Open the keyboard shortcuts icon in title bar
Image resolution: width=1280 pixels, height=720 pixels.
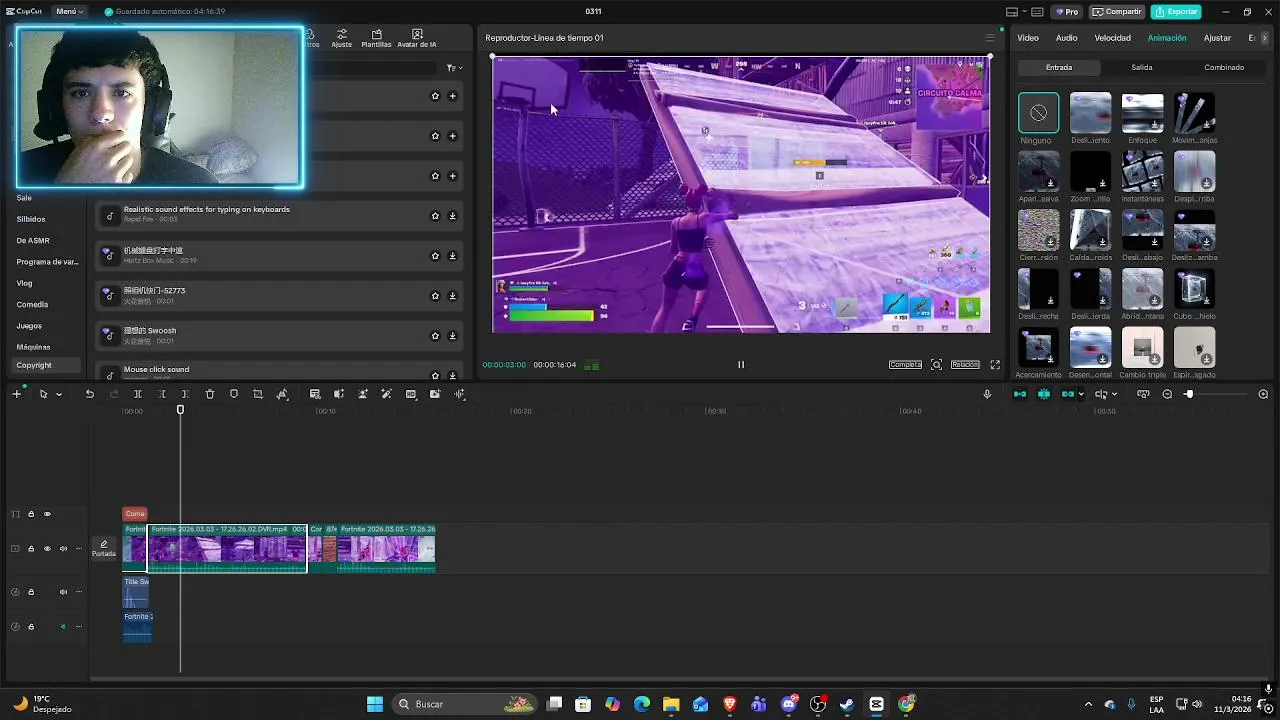1038,12
